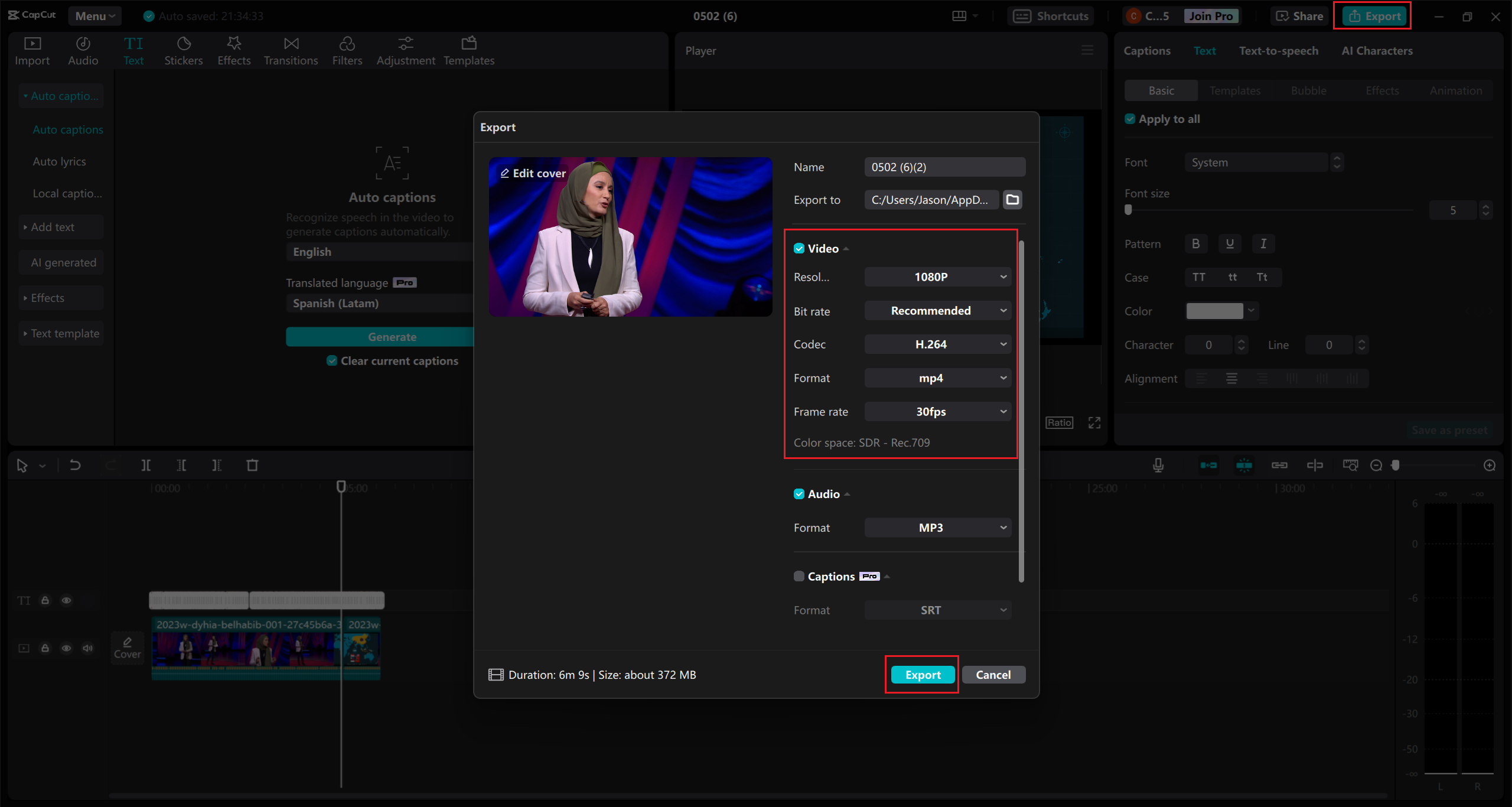Click the Name field containing 0502 (6)(2)
1512x807 pixels.
click(x=944, y=167)
